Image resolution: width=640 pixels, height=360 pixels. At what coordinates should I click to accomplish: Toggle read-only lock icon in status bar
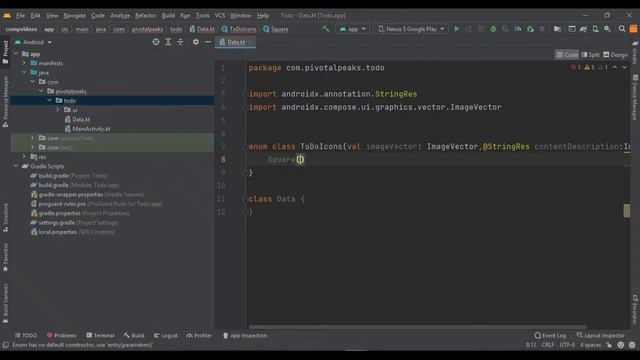(x=609, y=345)
